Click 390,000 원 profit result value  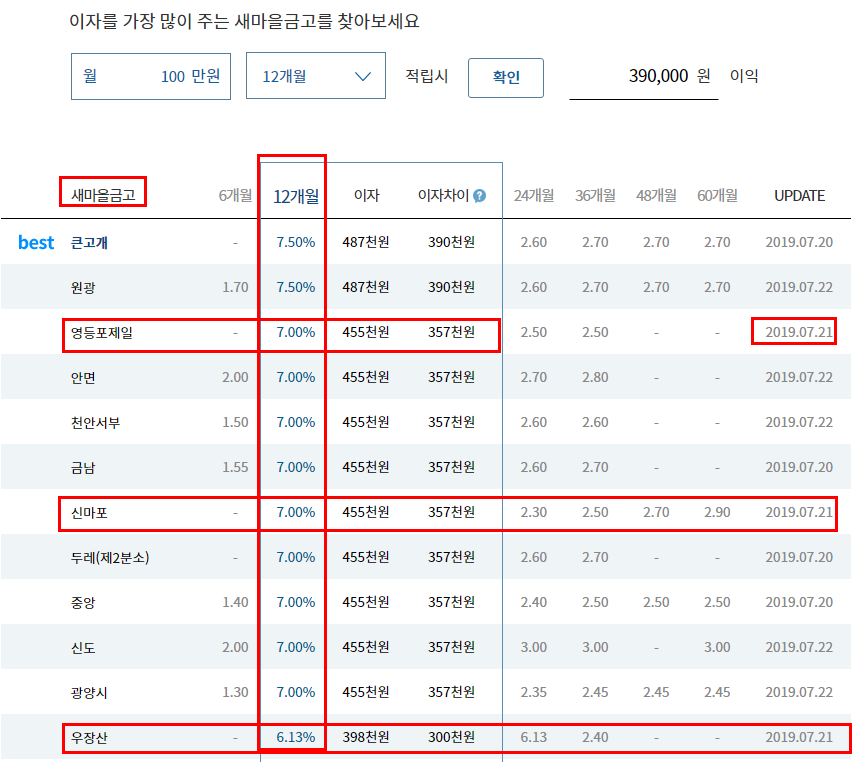[x=669, y=76]
